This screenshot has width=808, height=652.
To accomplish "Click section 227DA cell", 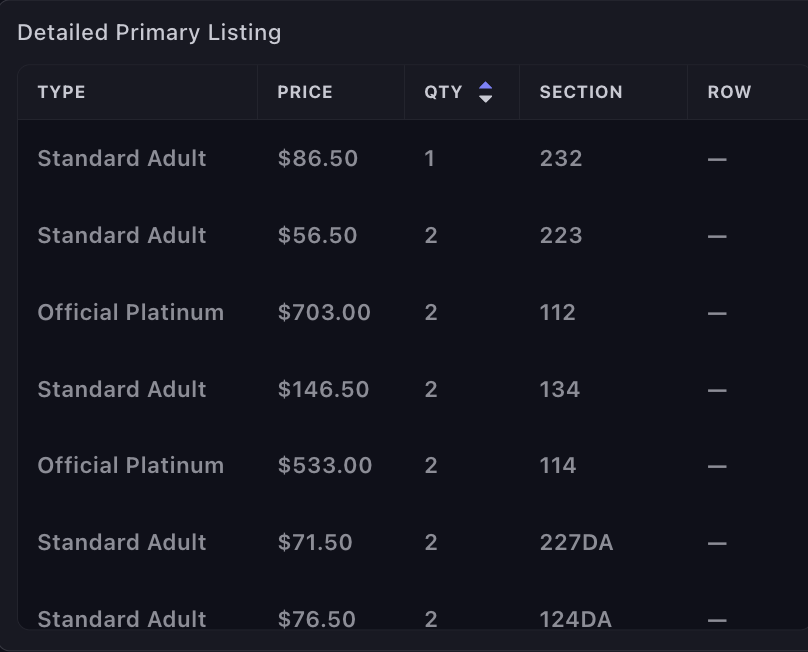I will coord(576,543).
